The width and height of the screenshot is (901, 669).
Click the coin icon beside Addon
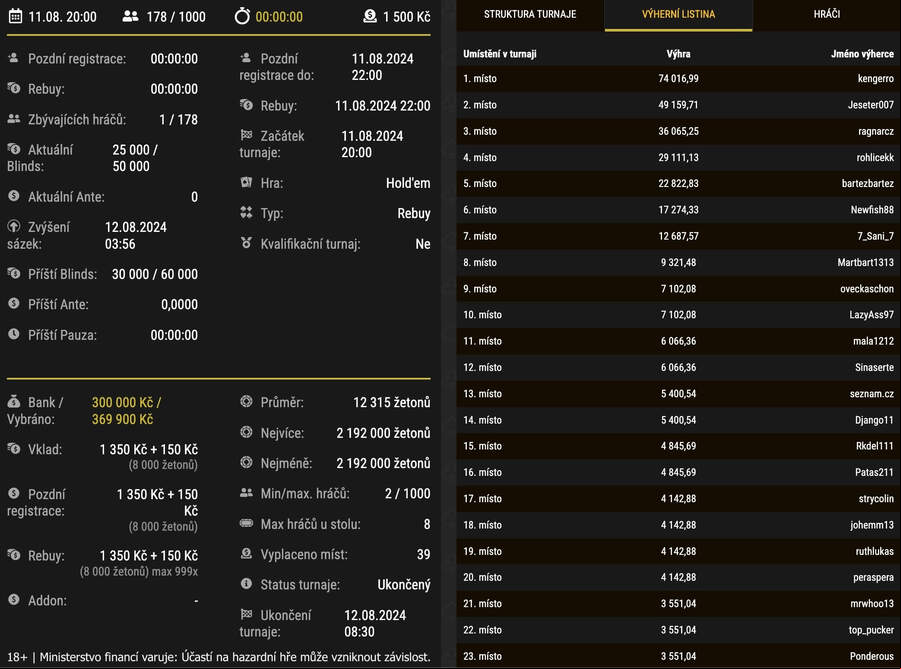point(14,599)
